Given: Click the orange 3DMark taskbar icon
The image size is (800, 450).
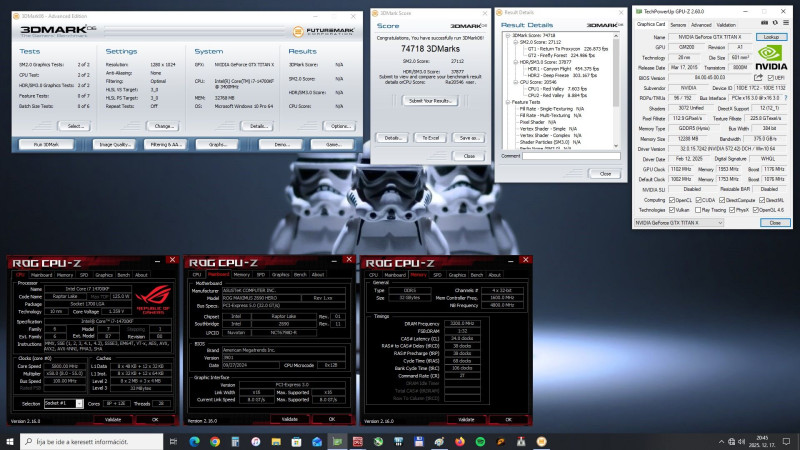Looking at the screenshot, I should [541, 441].
